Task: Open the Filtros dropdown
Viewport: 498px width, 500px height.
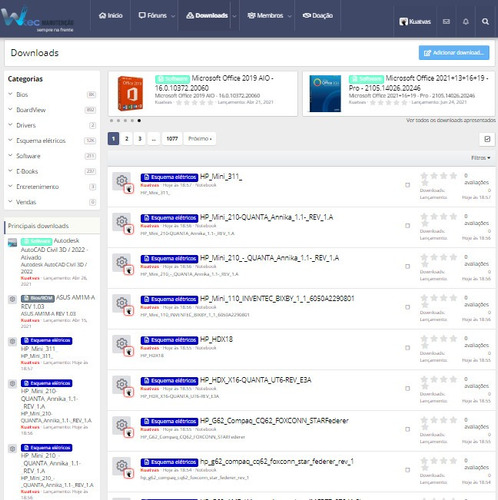Action: coord(480,158)
